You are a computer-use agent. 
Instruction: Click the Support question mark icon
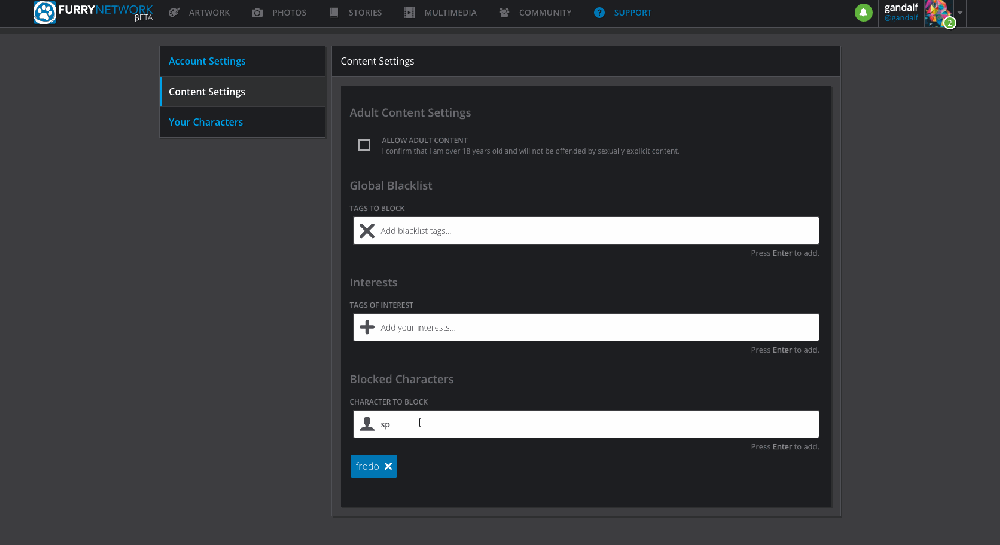pos(599,13)
